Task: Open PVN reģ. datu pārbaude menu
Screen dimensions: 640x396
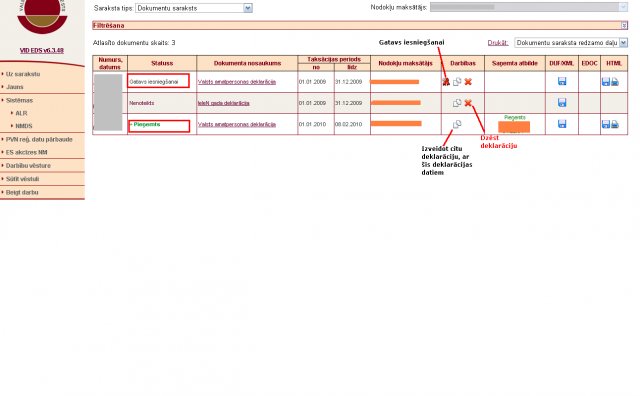Action: (x=39, y=140)
